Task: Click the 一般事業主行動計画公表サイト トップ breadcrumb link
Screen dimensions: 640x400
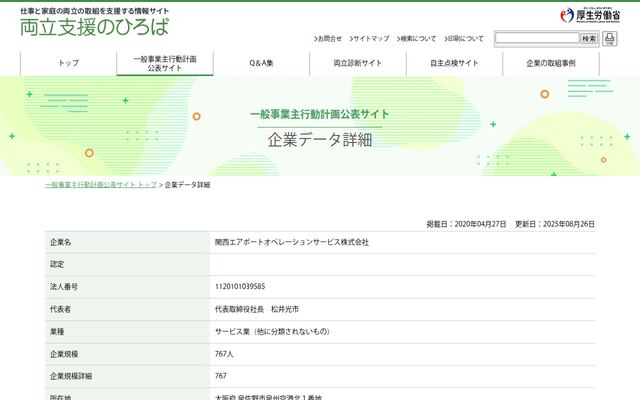Action: [101, 185]
